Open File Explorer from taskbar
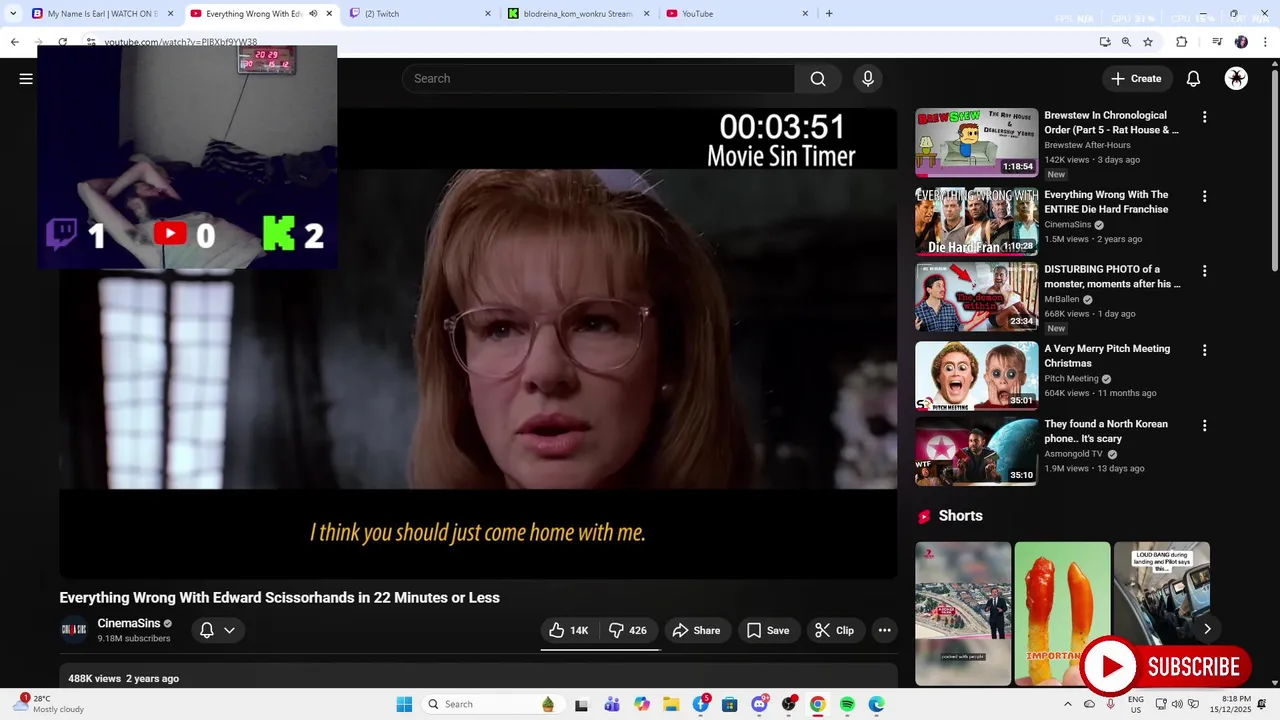 [x=671, y=704]
